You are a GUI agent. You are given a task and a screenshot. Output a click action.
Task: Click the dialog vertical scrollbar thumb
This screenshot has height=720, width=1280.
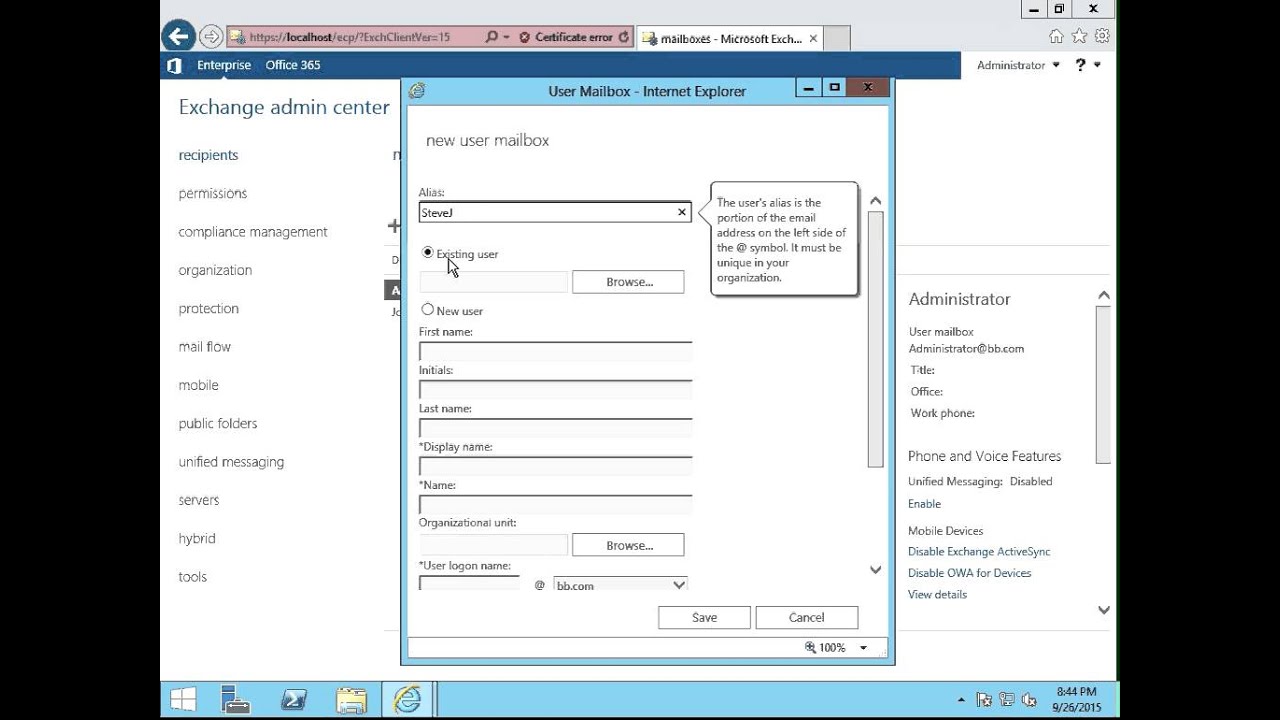pos(875,339)
